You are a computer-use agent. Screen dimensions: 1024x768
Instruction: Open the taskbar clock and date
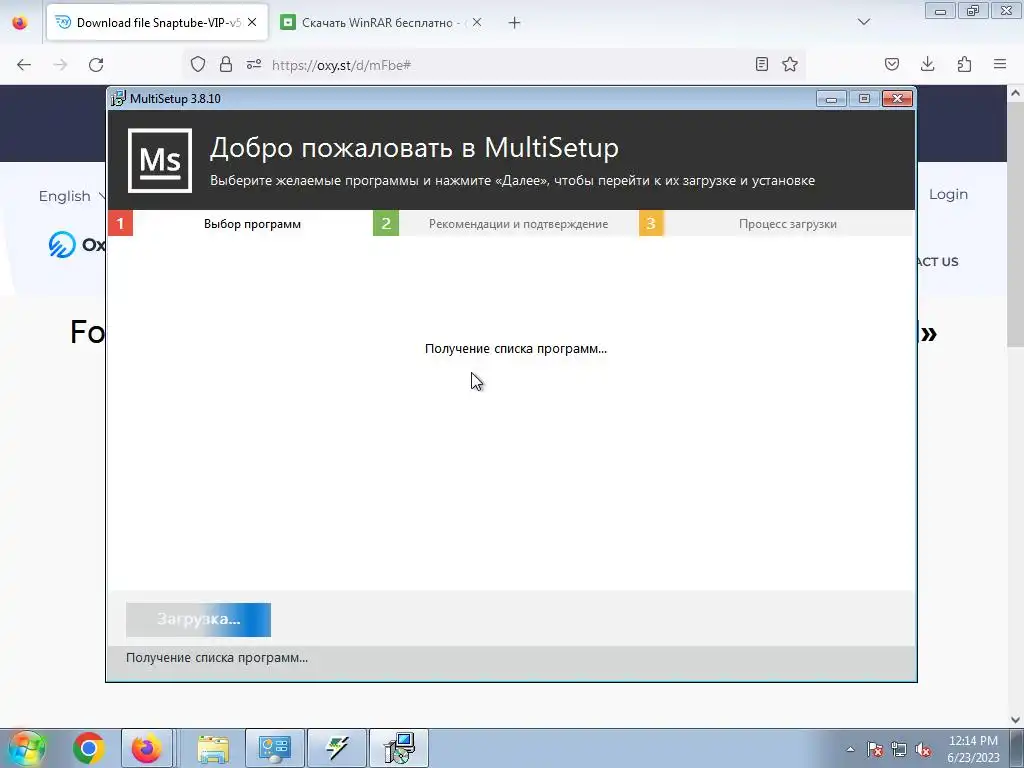click(973, 749)
